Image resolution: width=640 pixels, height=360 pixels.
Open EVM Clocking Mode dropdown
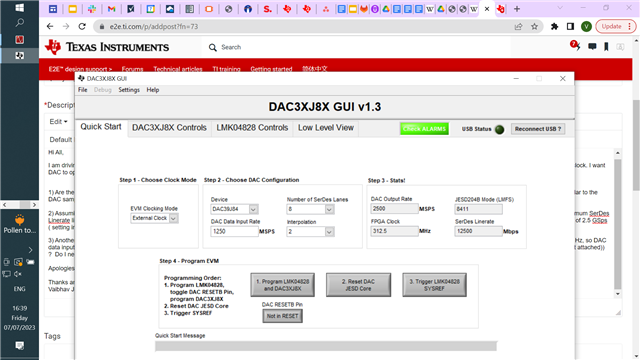[154, 218]
